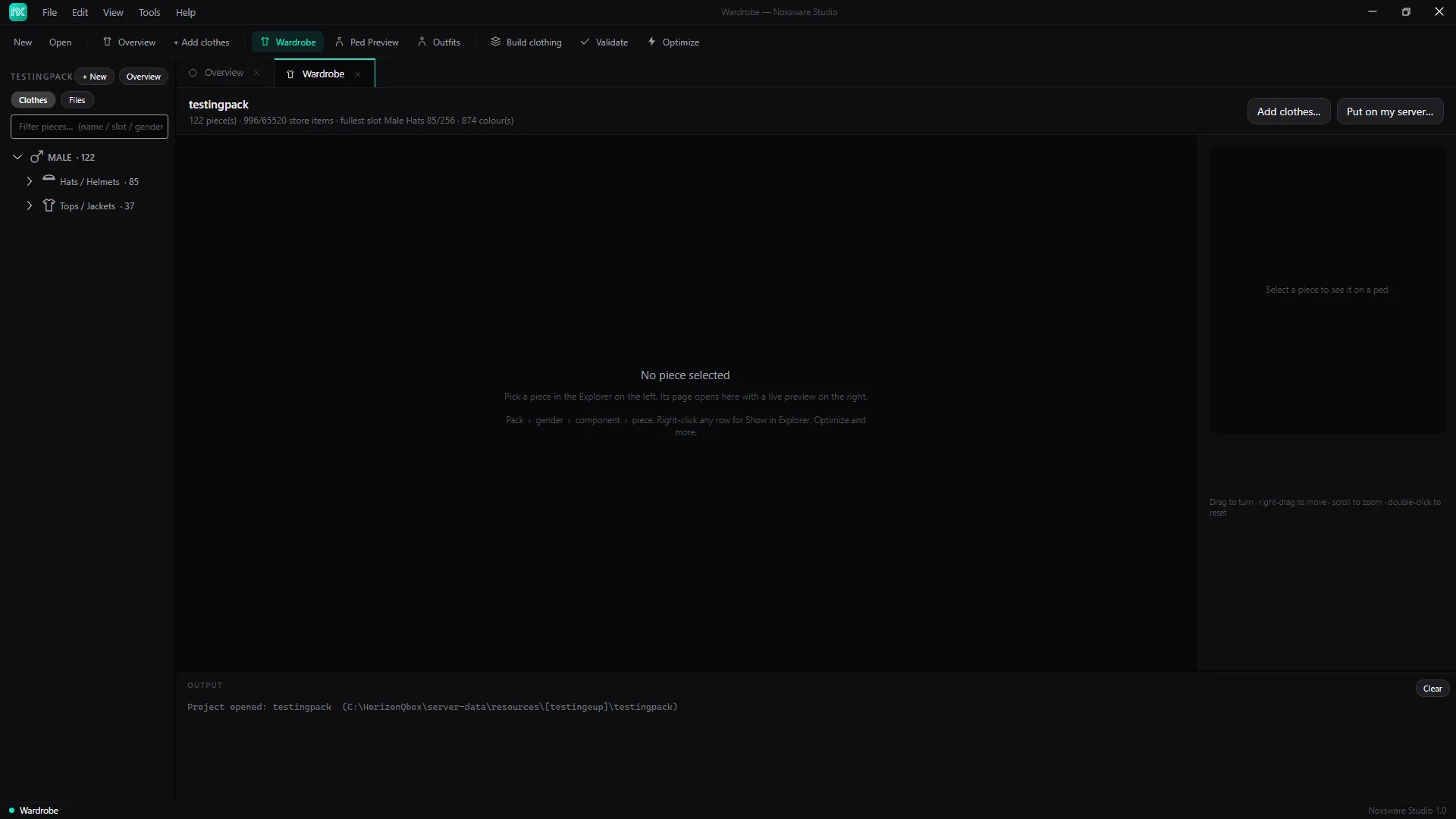
Task: Click the Open toolbar button
Action: pos(60,42)
